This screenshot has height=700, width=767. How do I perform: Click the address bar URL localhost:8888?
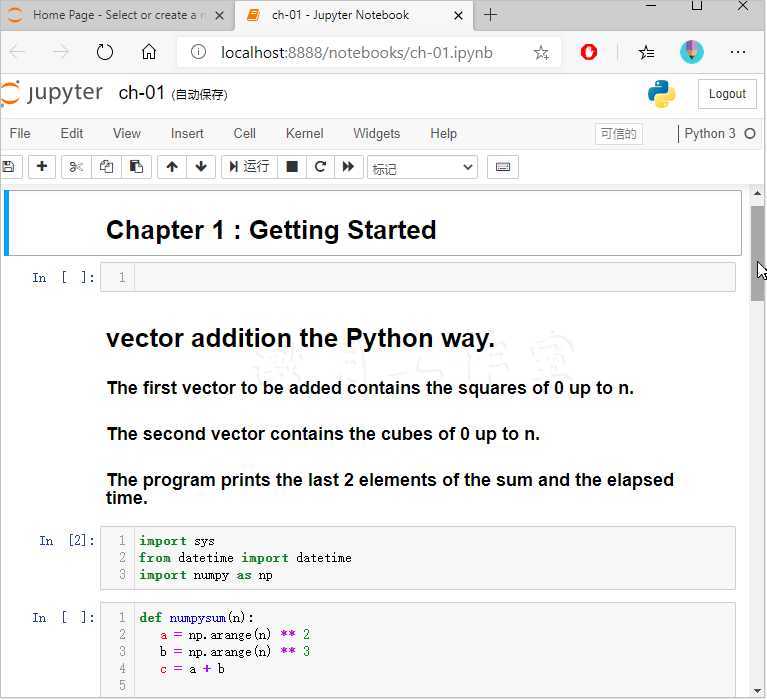pyautogui.click(x=356, y=52)
